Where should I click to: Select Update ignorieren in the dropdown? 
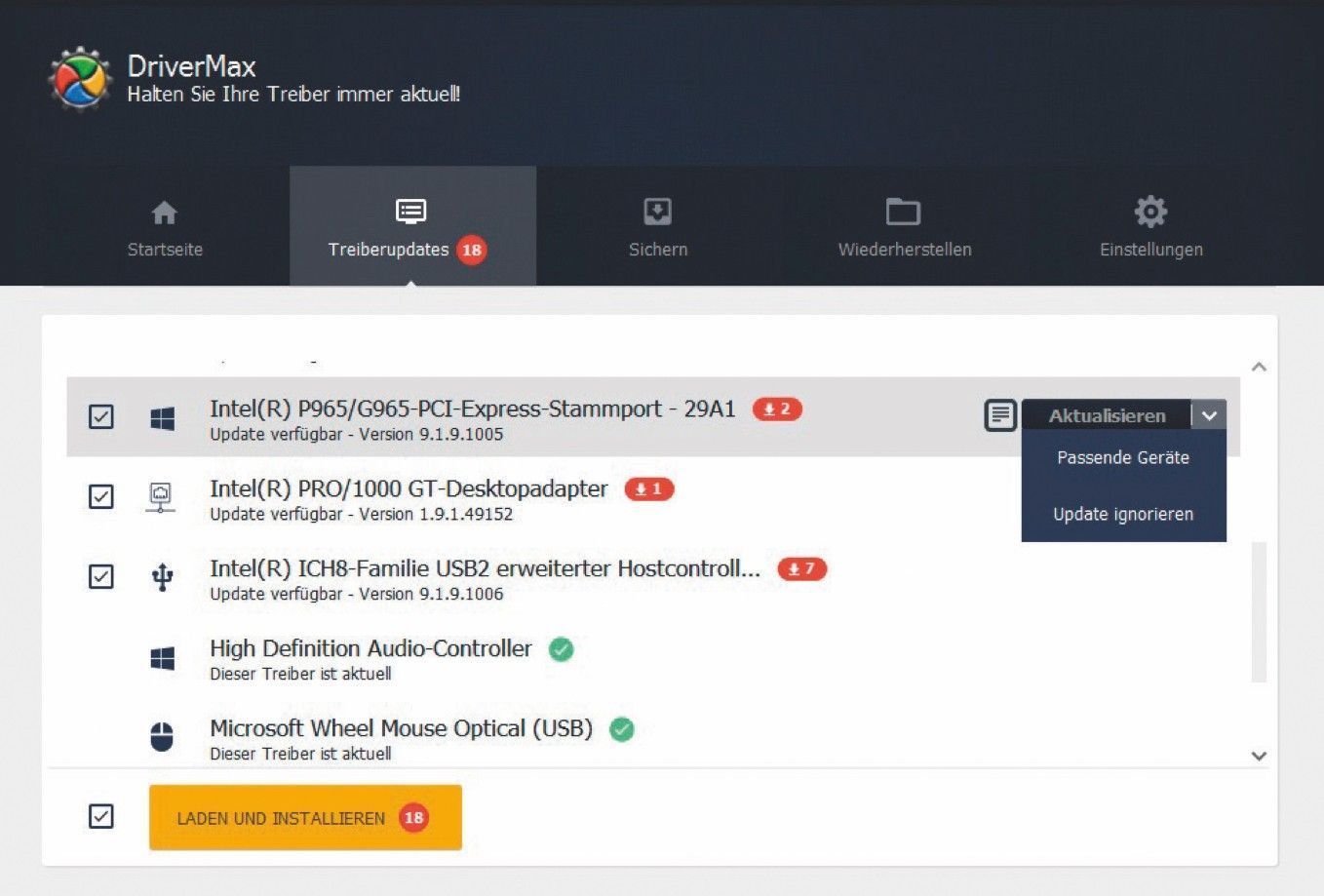tap(1123, 514)
